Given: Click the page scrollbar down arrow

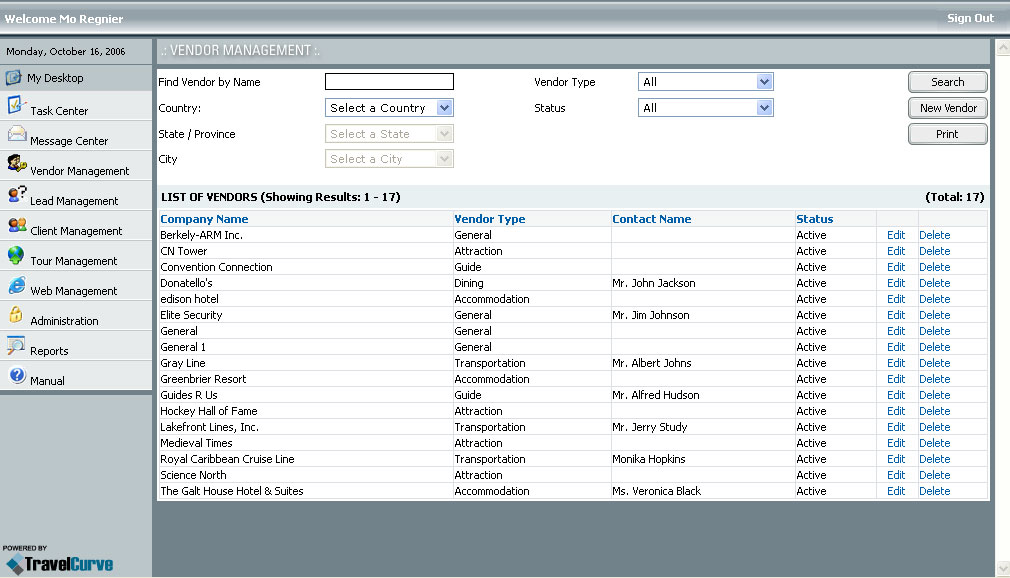Looking at the screenshot, I should point(1003,568).
